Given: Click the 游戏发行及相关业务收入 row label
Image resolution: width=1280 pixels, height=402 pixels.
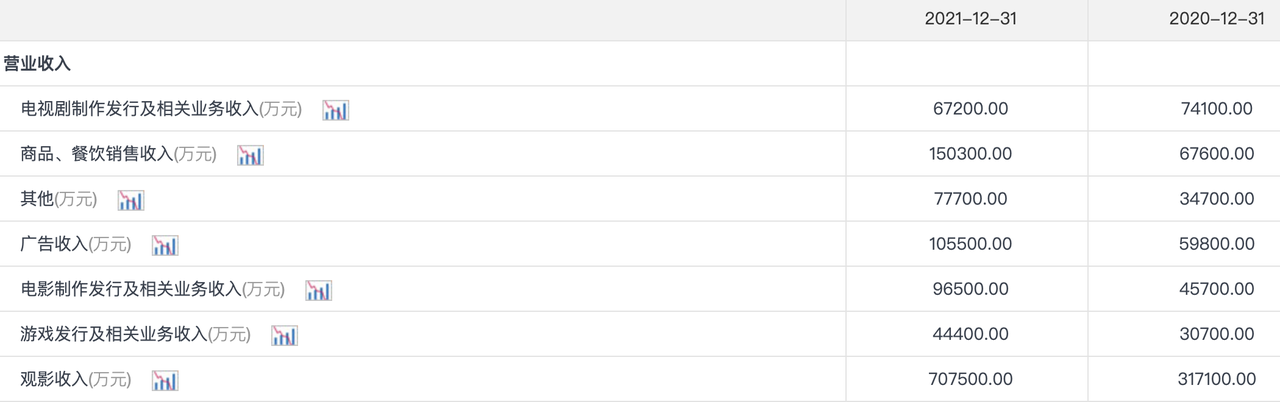Looking at the screenshot, I should click(114, 334).
